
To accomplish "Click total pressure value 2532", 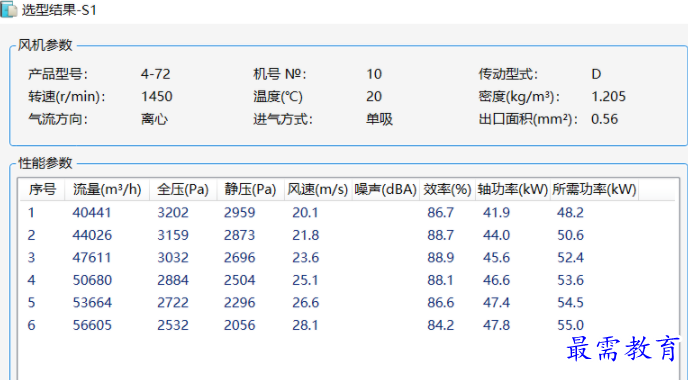I will (x=173, y=325).
